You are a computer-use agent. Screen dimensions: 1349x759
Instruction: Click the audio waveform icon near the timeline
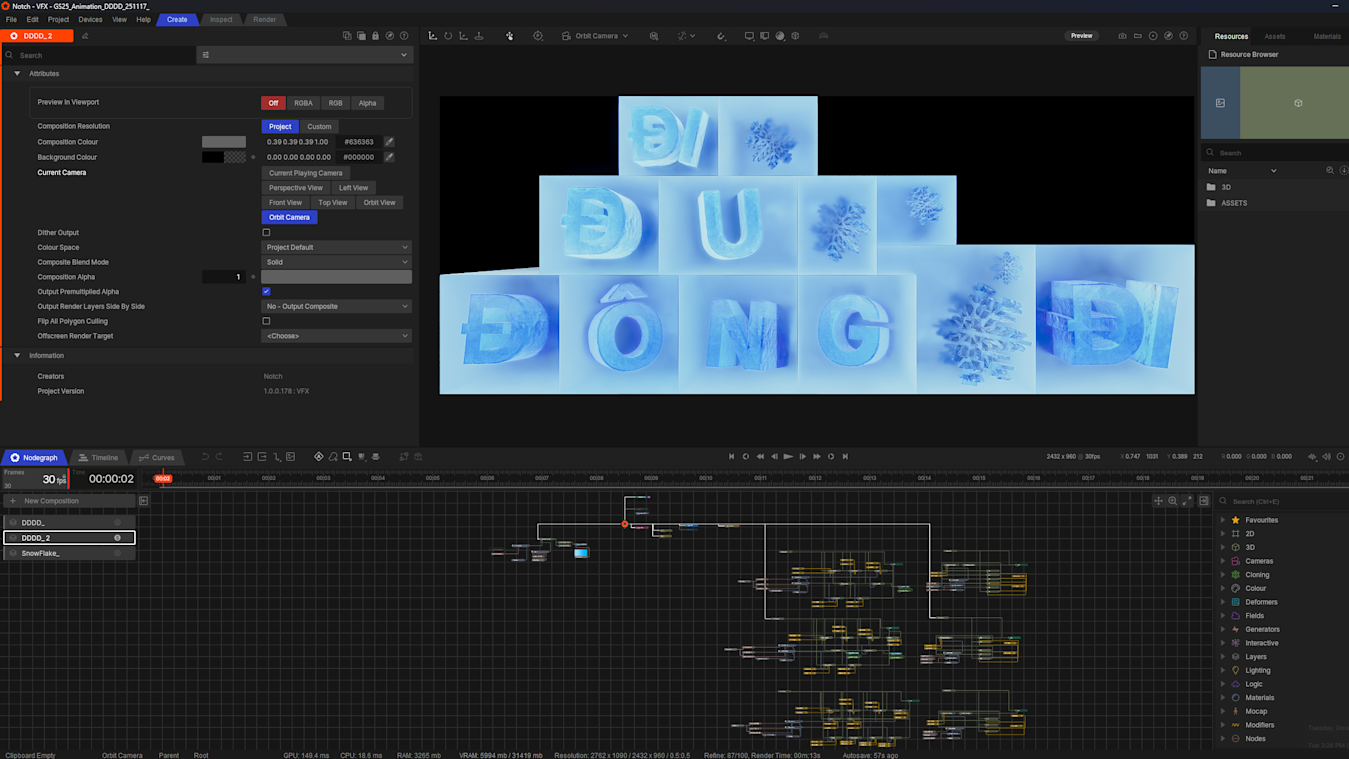click(1312, 457)
